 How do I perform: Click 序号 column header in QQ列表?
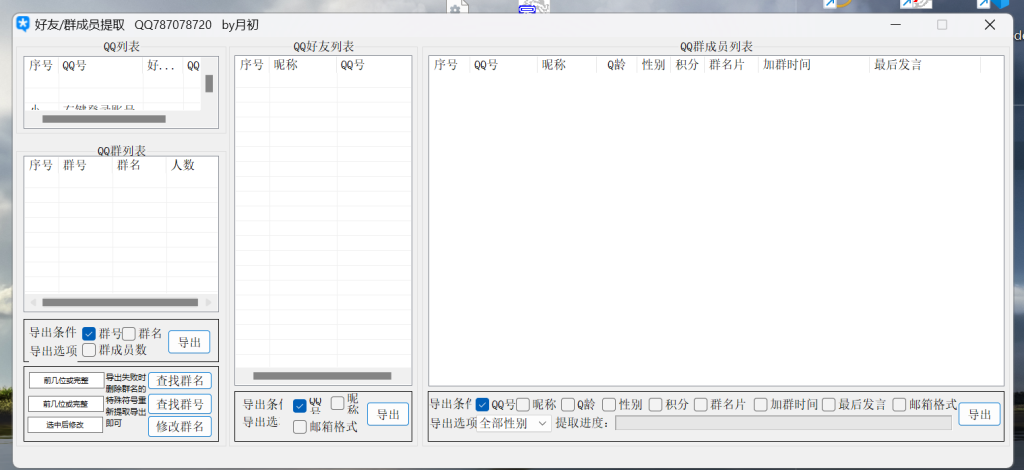point(41,66)
